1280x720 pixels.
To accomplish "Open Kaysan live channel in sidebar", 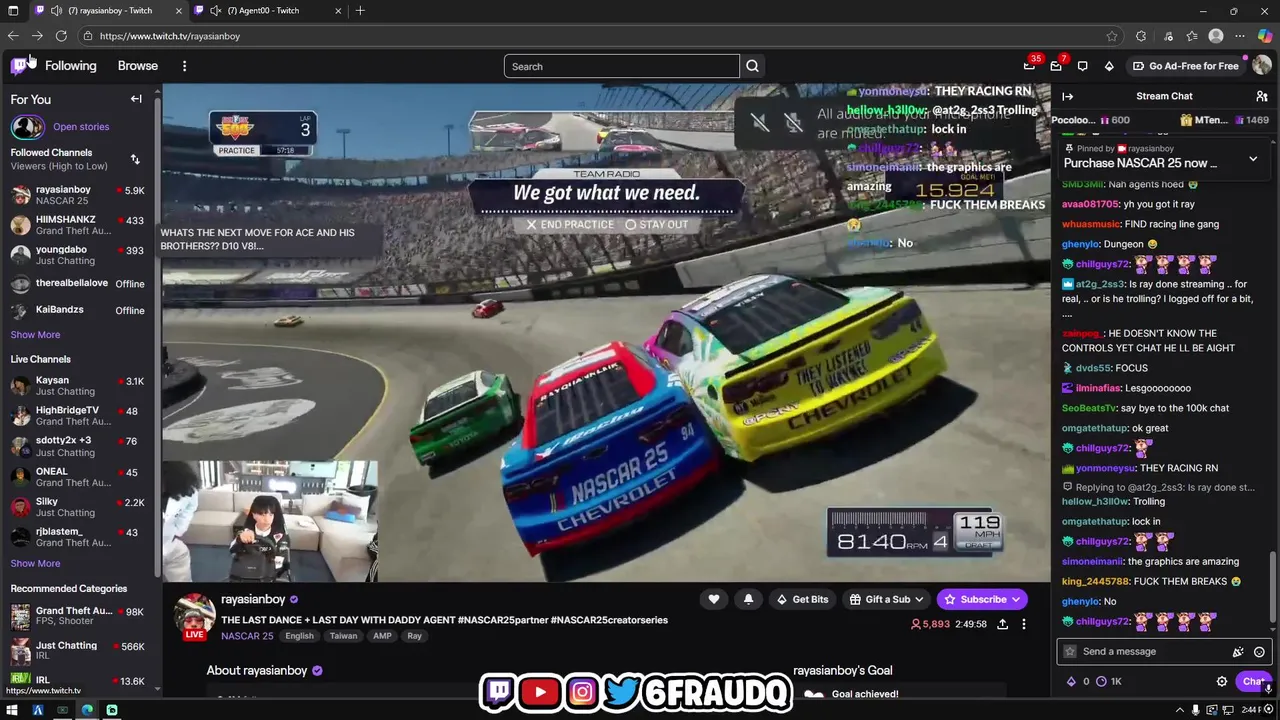I will pos(78,386).
